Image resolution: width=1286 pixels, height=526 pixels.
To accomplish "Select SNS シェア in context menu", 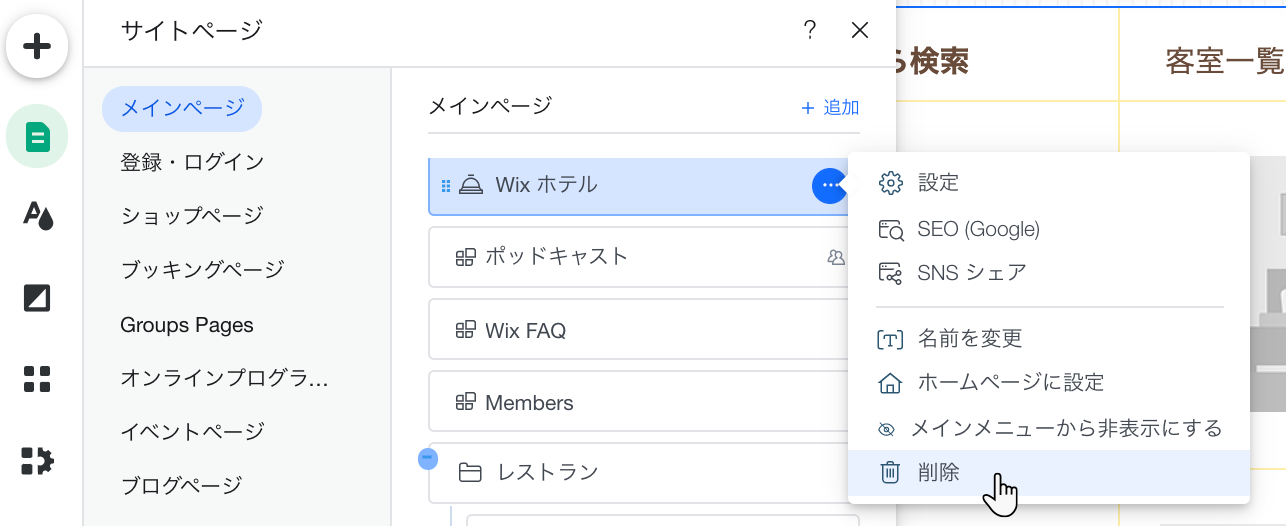I will click(971, 273).
